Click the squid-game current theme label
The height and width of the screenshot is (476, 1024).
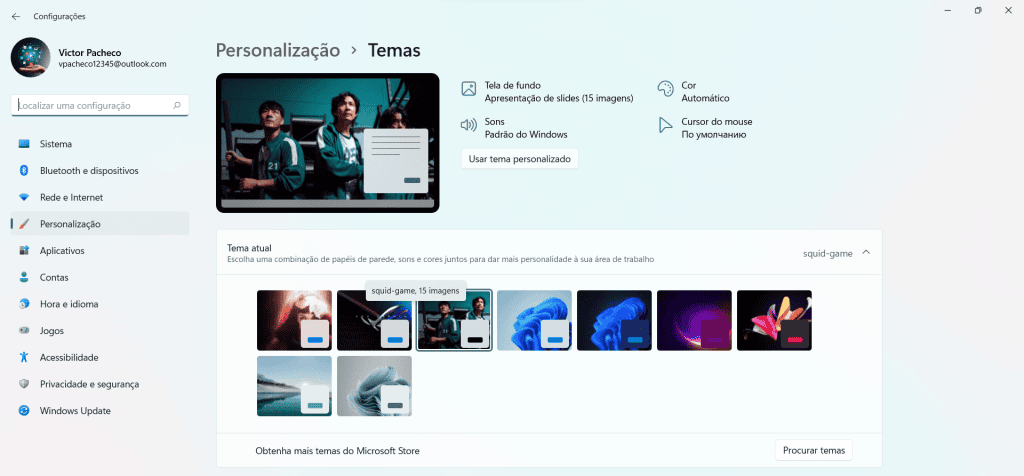point(827,253)
